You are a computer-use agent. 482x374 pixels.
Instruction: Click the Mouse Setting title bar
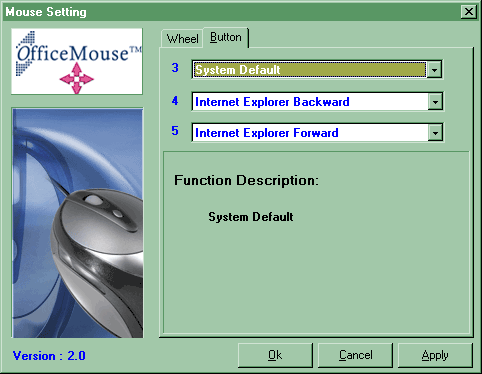click(x=232, y=12)
